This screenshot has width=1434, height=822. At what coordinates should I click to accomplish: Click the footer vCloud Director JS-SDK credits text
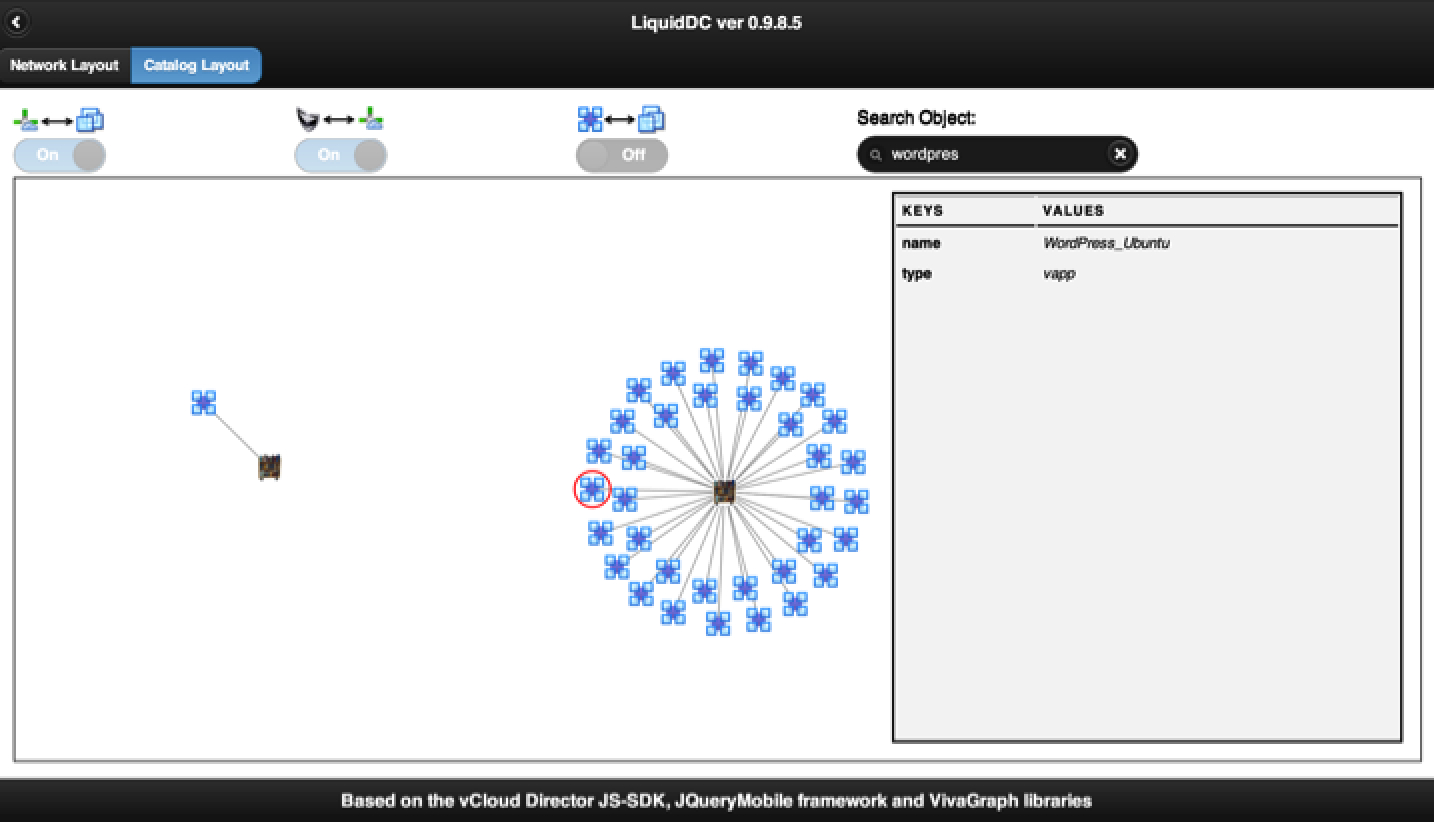(x=716, y=801)
